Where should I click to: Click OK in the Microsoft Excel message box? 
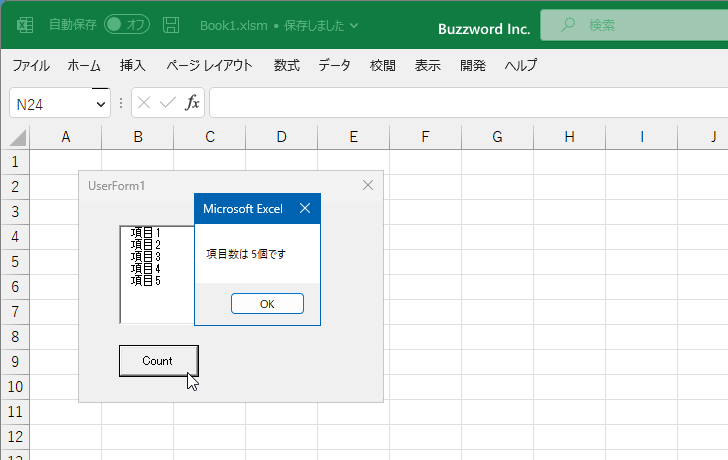pyautogui.click(x=267, y=304)
